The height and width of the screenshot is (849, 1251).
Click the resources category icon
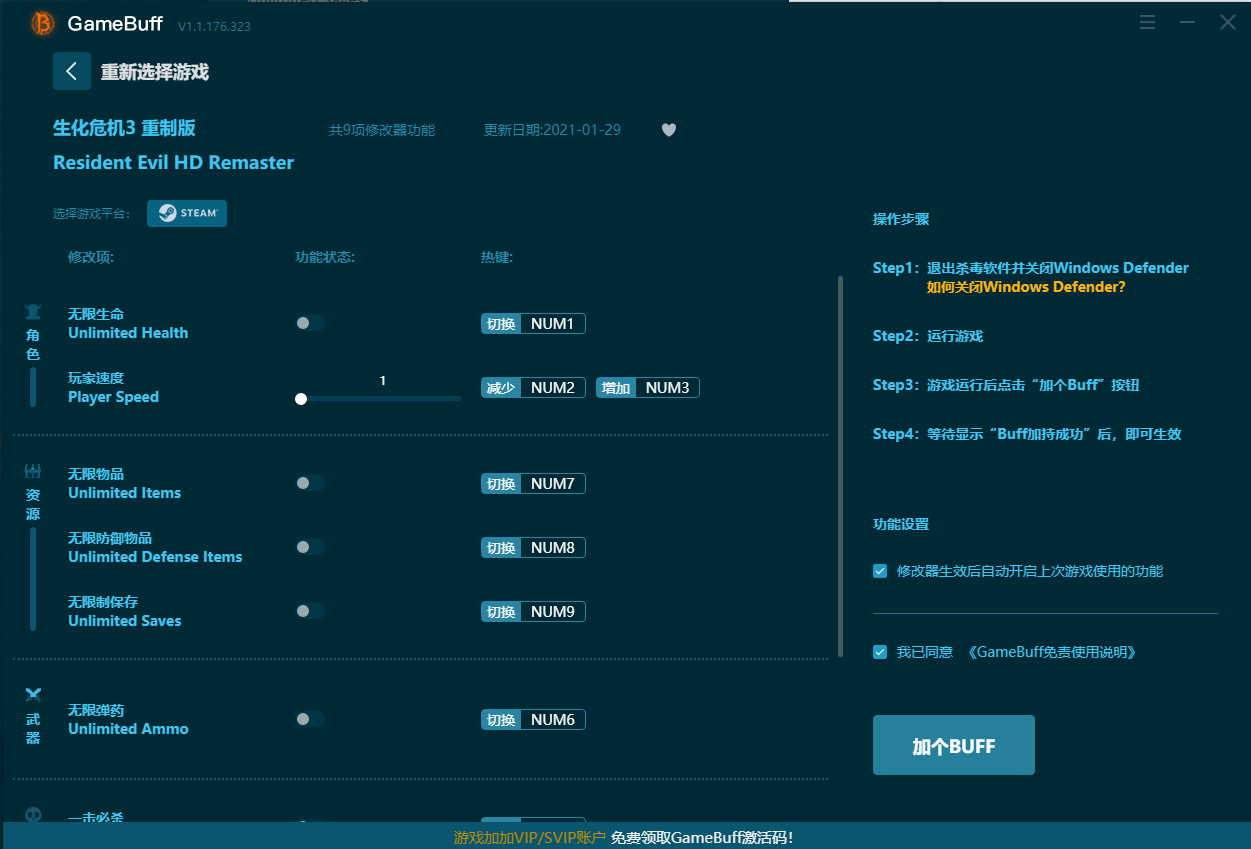[x=33, y=472]
